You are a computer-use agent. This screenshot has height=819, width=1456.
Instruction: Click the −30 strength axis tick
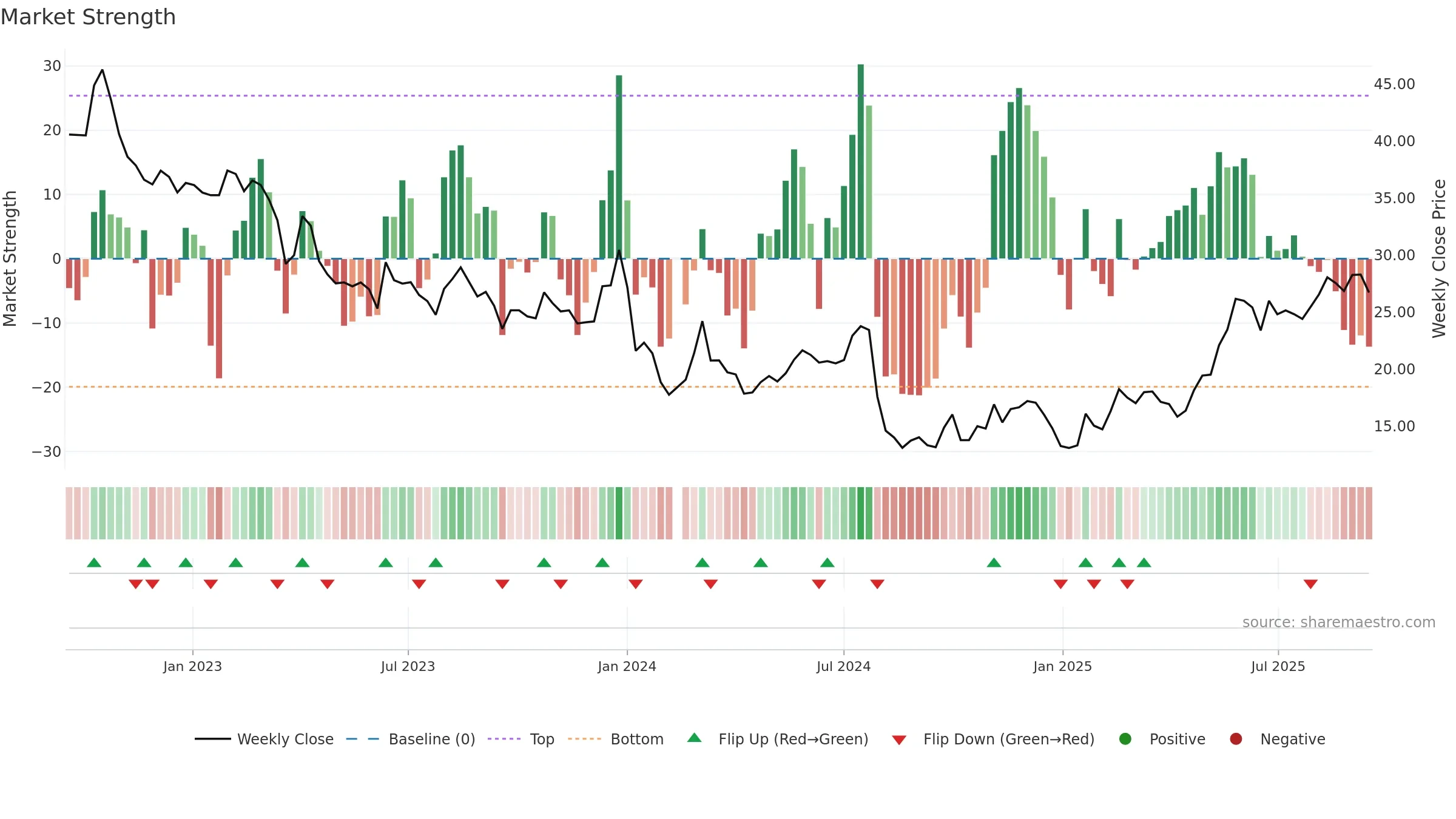click(47, 451)
